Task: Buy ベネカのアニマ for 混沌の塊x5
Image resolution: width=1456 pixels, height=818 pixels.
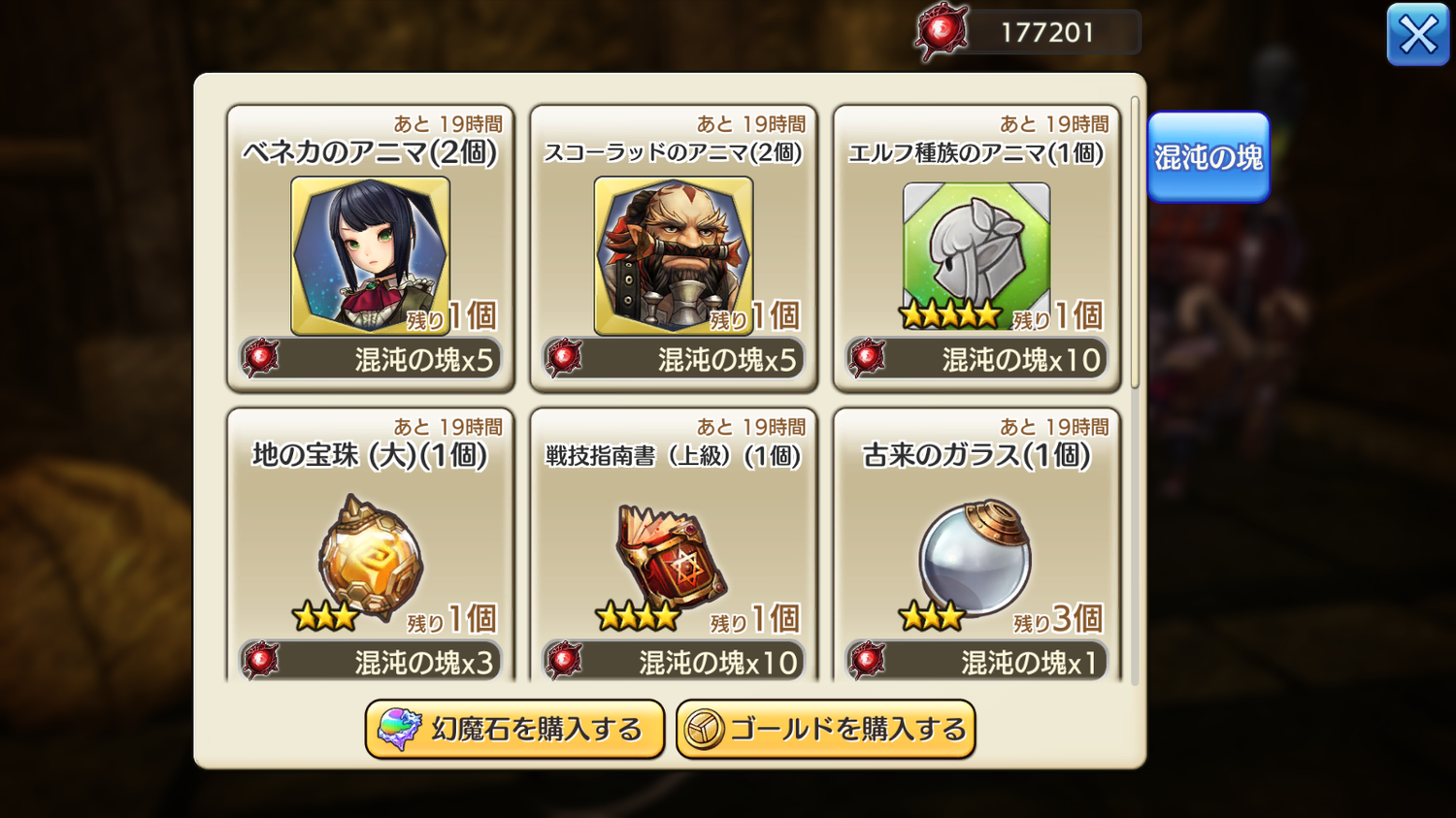Action: tap(370, 359)
